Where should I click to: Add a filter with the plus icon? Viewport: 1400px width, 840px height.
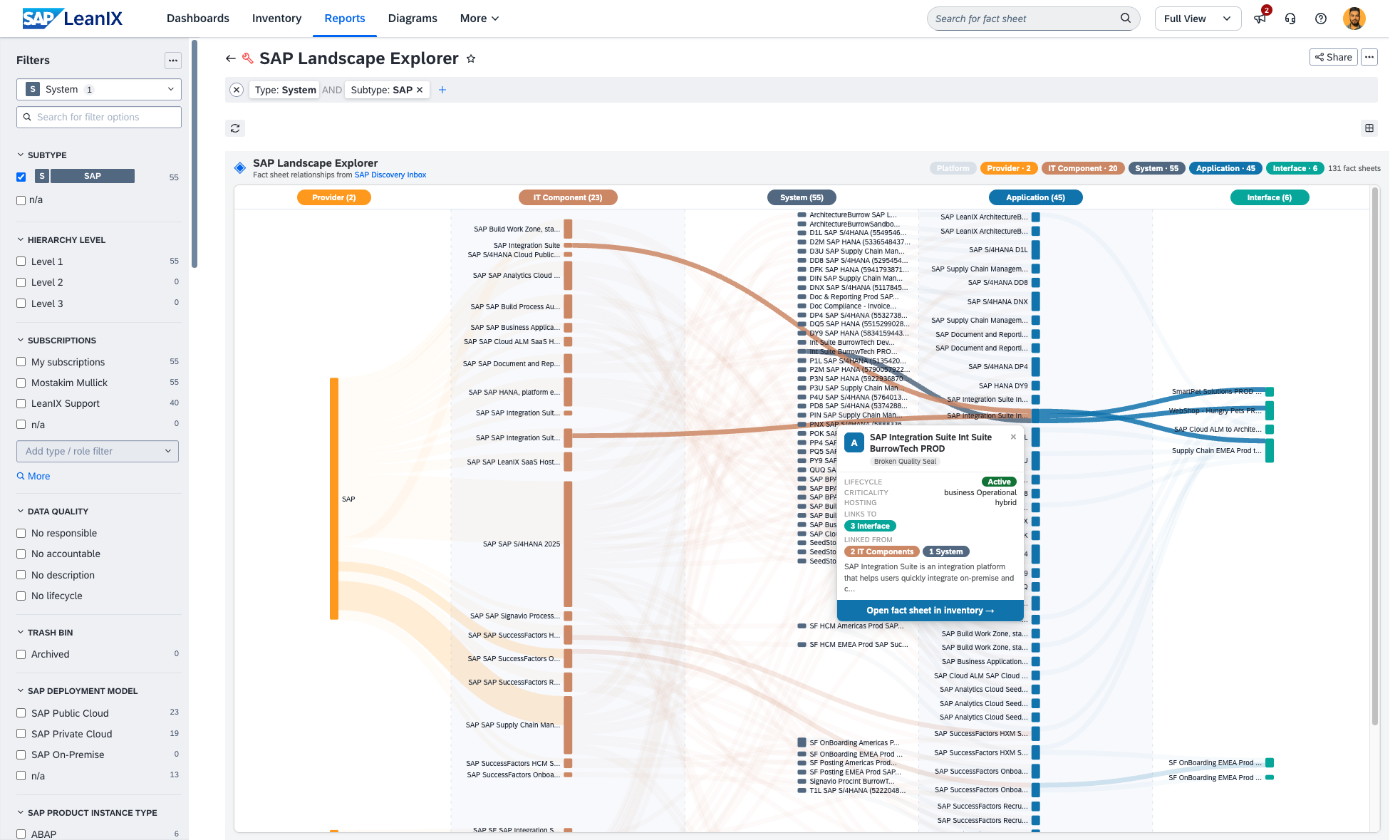pos(442,90)
